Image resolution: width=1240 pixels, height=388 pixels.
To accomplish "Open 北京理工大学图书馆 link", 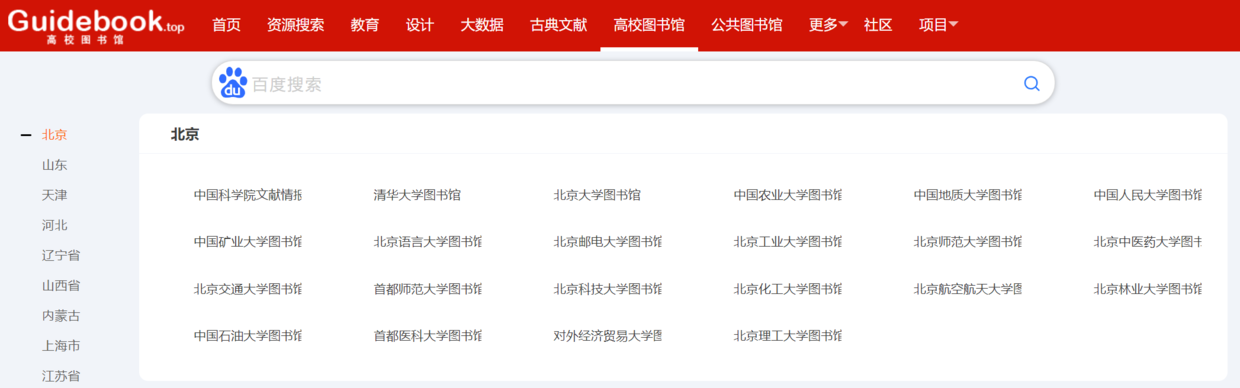I will (x=788, y=336).
